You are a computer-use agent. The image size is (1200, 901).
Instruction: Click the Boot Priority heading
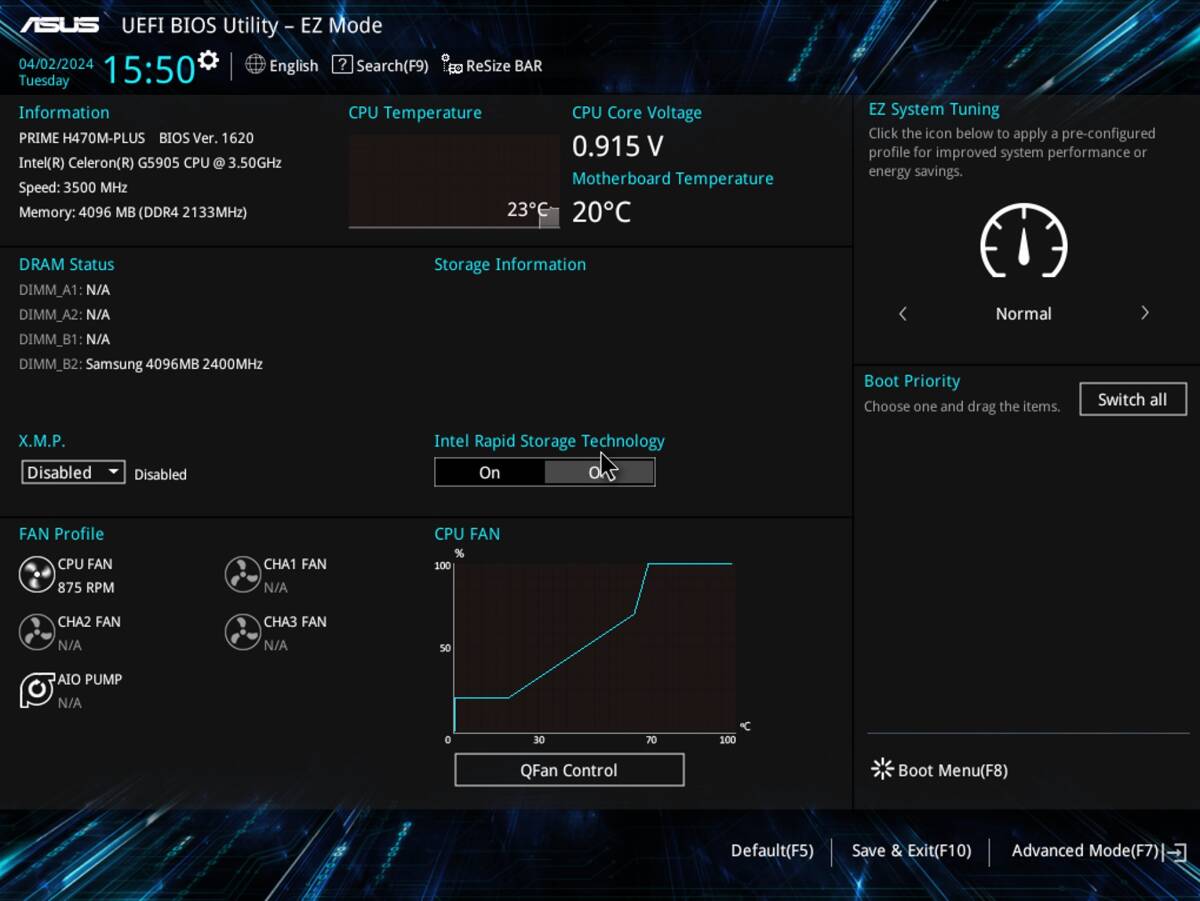click(912, 381)
